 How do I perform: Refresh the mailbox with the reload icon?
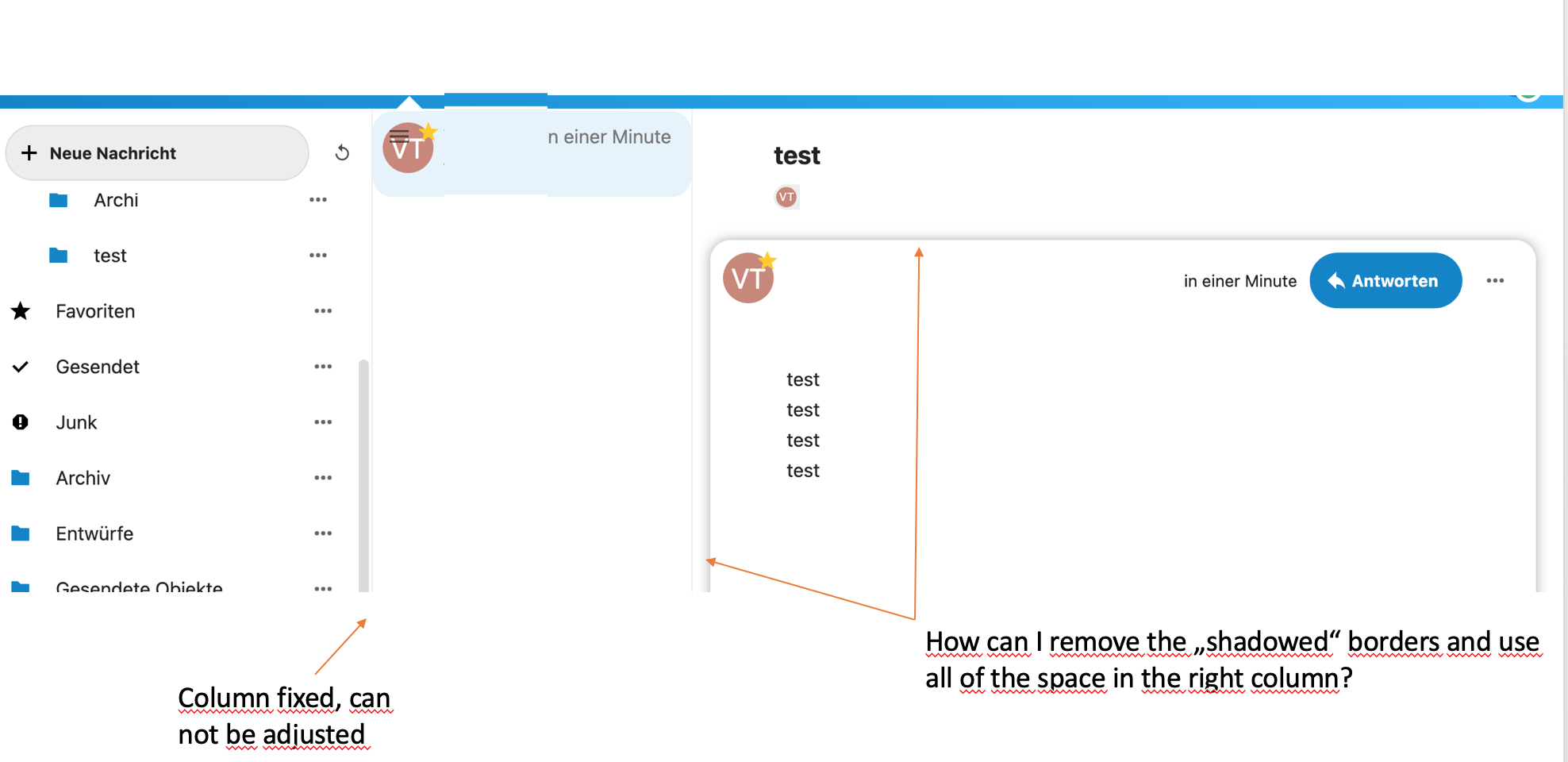[x=342, y=152]
